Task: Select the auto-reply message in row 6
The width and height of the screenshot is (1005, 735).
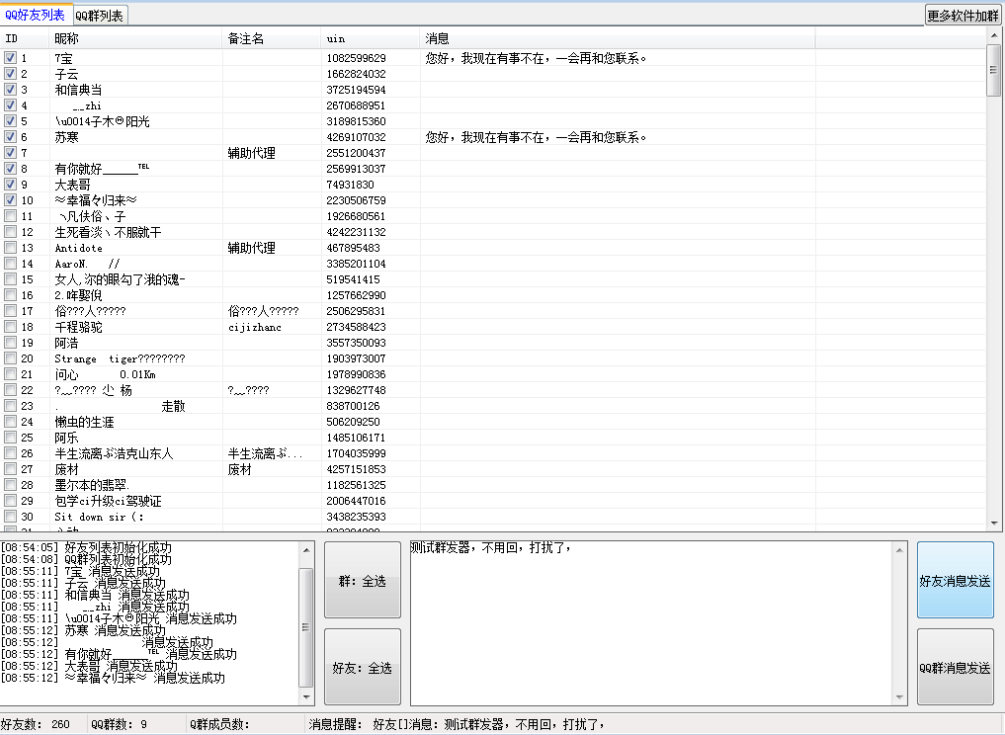Action: (x=536, y=137)
